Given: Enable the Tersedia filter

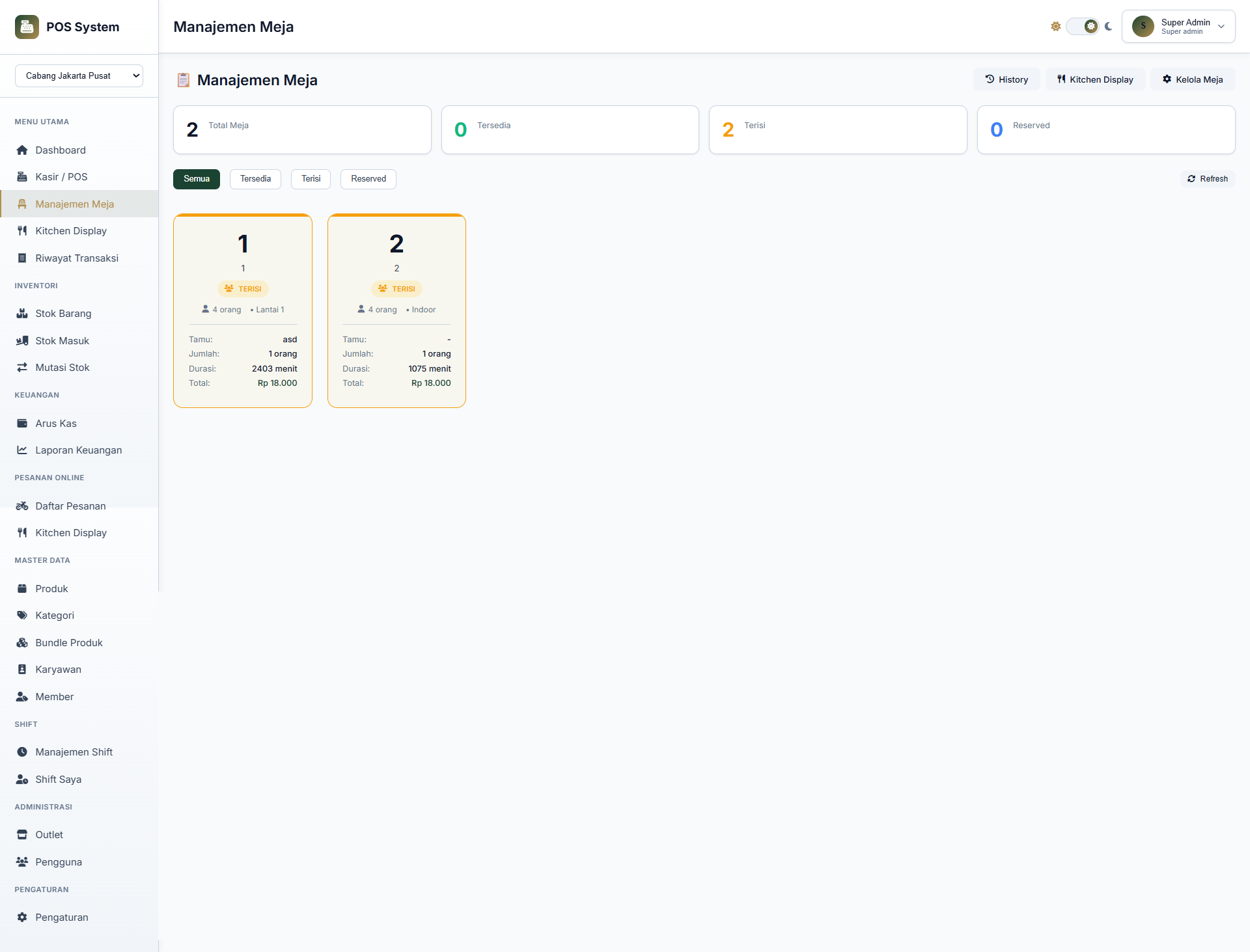Looking at the screenshot, I should (255, 178).
